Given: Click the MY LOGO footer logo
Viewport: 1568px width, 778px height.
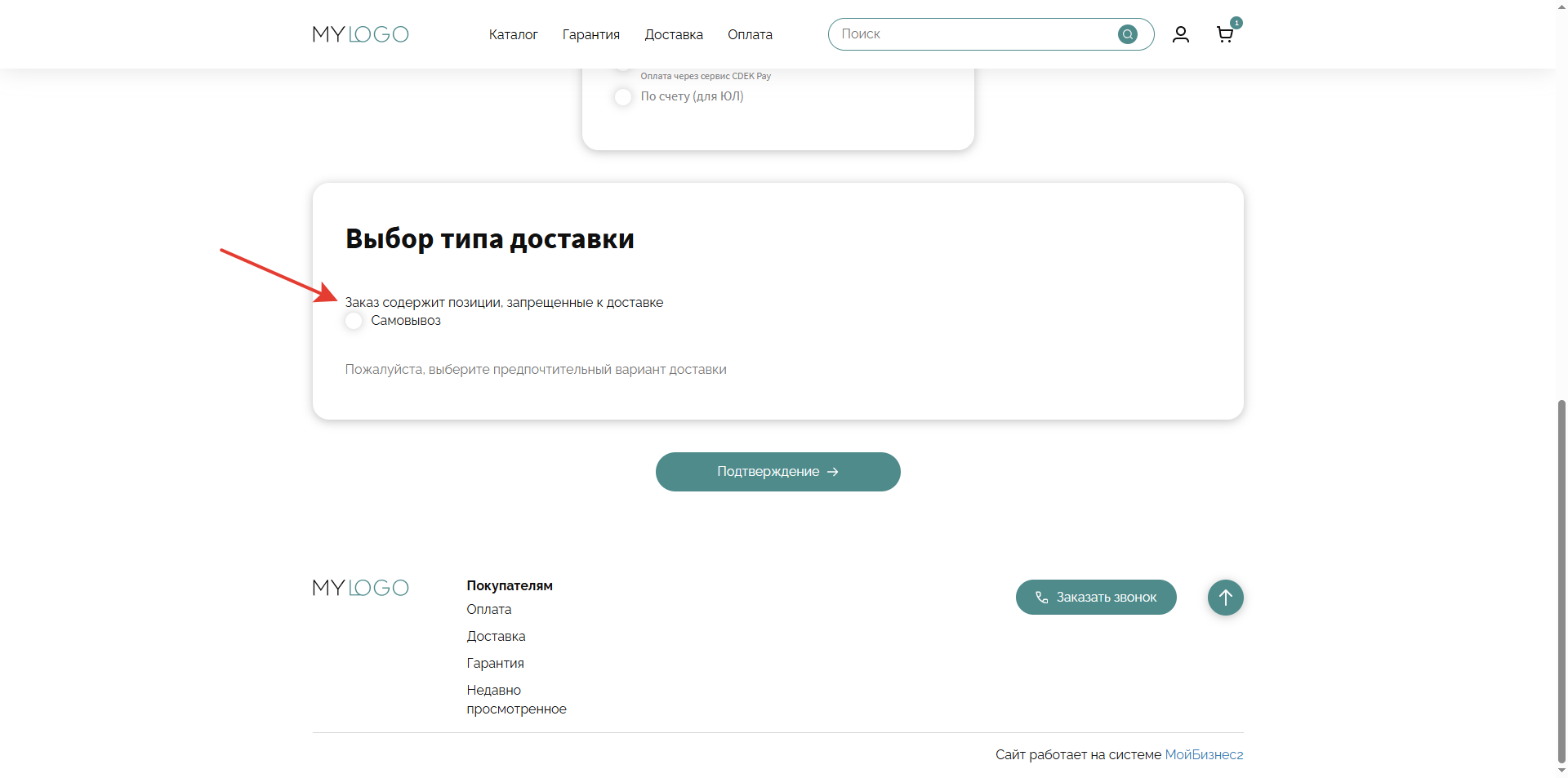Looking at the screenshot, I should (x=360, y=588).
